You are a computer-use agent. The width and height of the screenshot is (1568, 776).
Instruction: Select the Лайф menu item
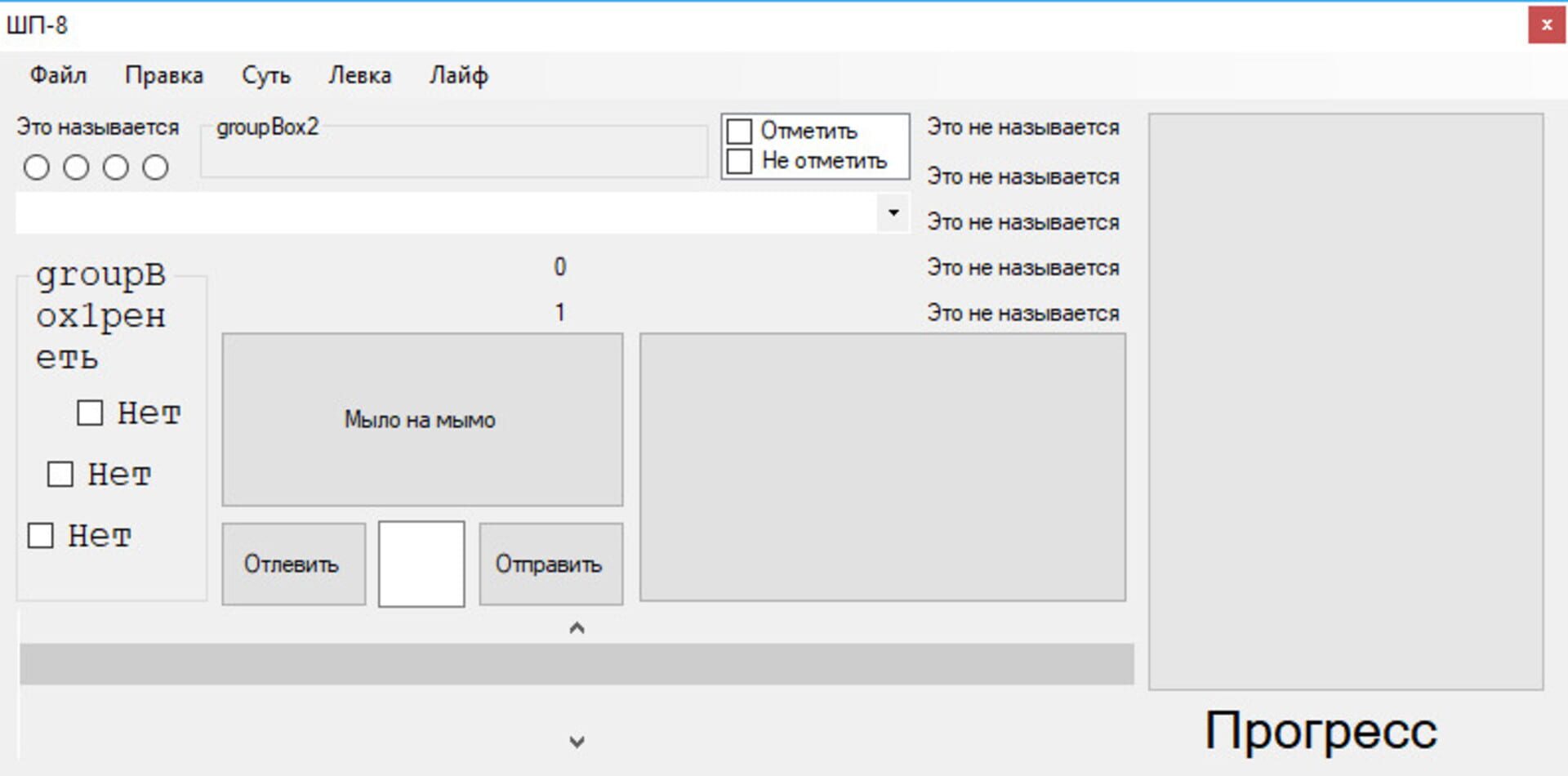[460, 75]
